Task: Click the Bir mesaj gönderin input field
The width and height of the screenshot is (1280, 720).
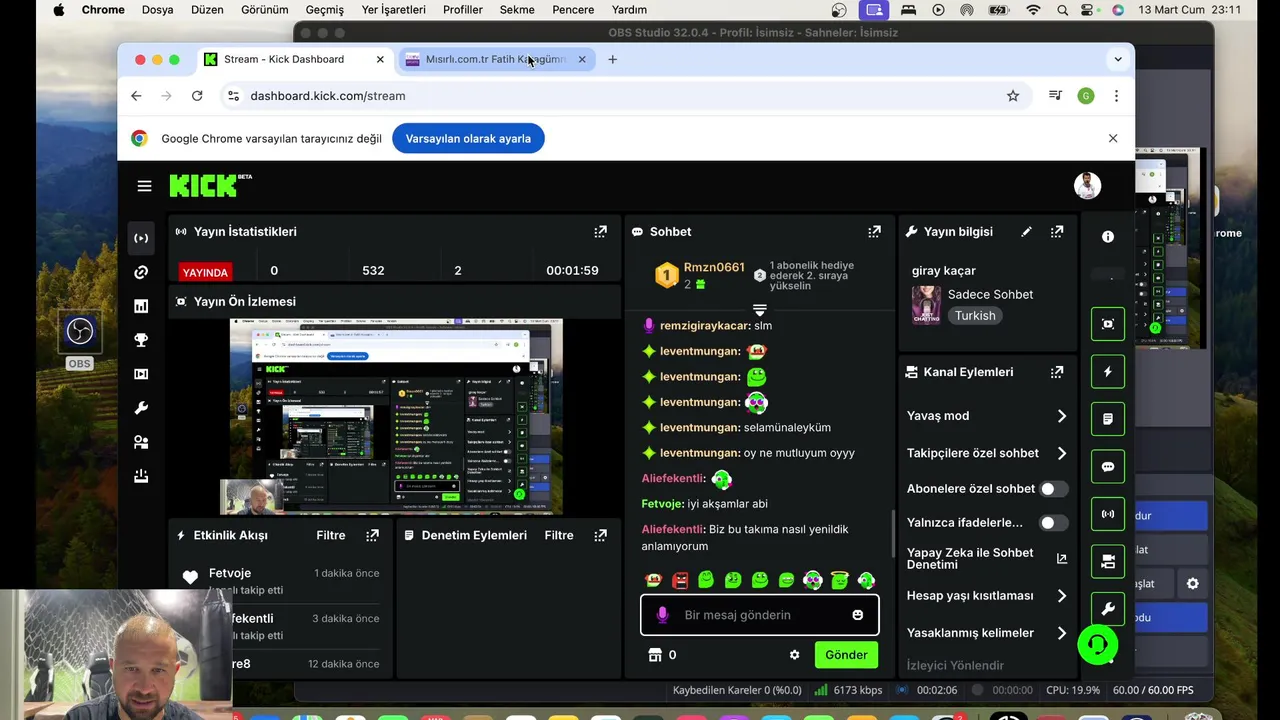Action: [x=760, y=615]
